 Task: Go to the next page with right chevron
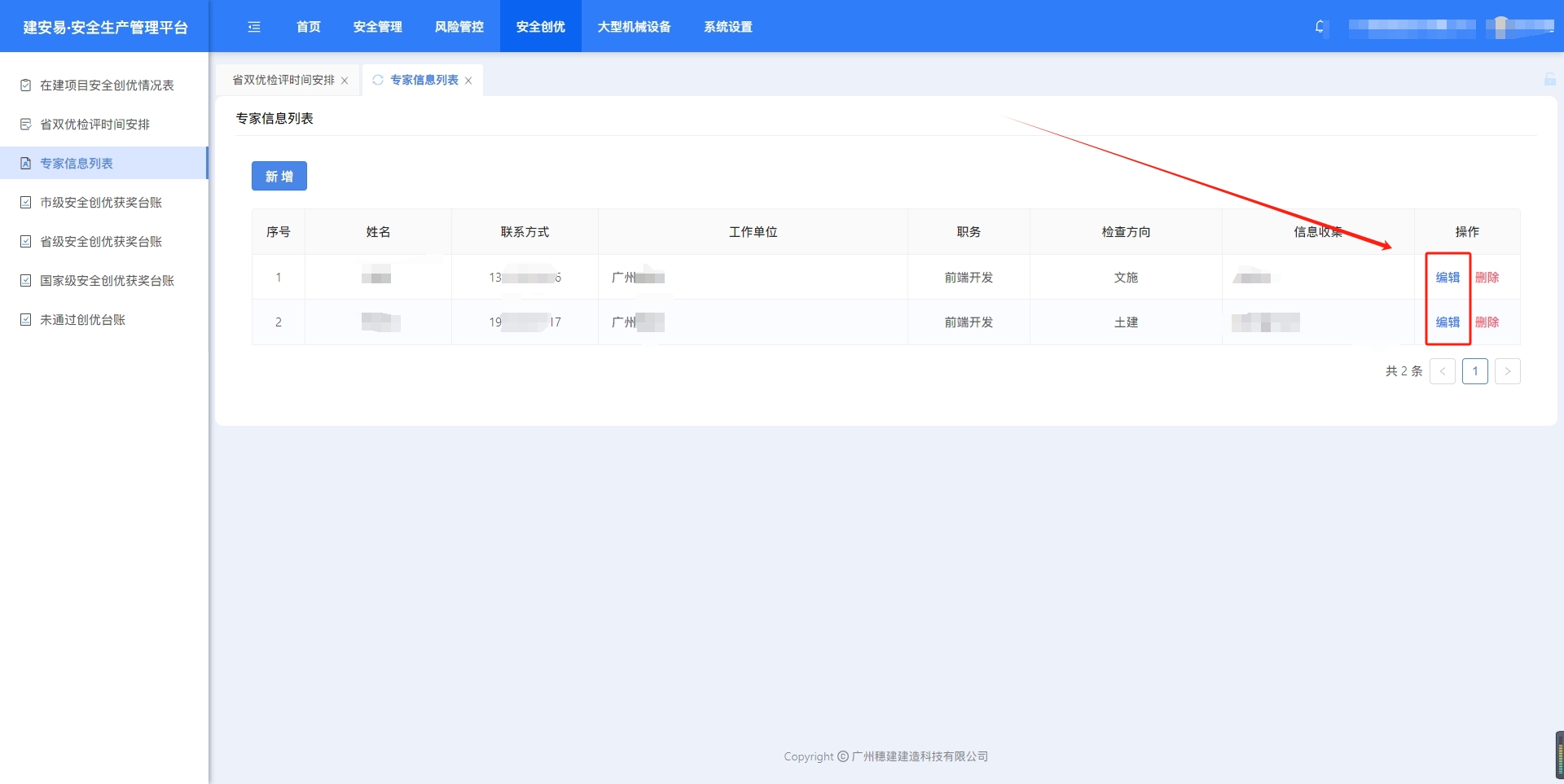1507,371
